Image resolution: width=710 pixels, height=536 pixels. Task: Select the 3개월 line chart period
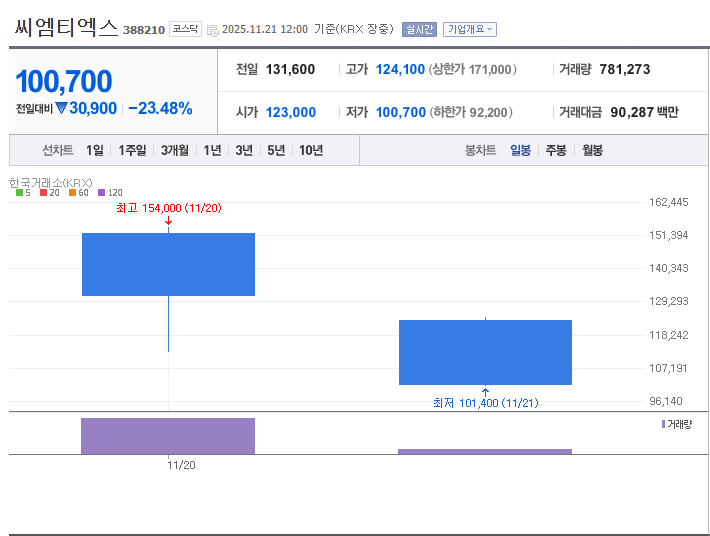pyautogui.click(x=175, y=150)
